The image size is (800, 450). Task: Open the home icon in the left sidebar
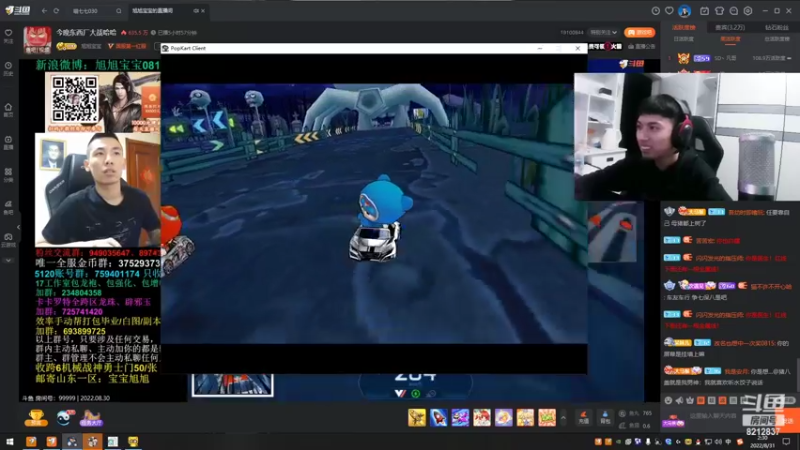8,109
